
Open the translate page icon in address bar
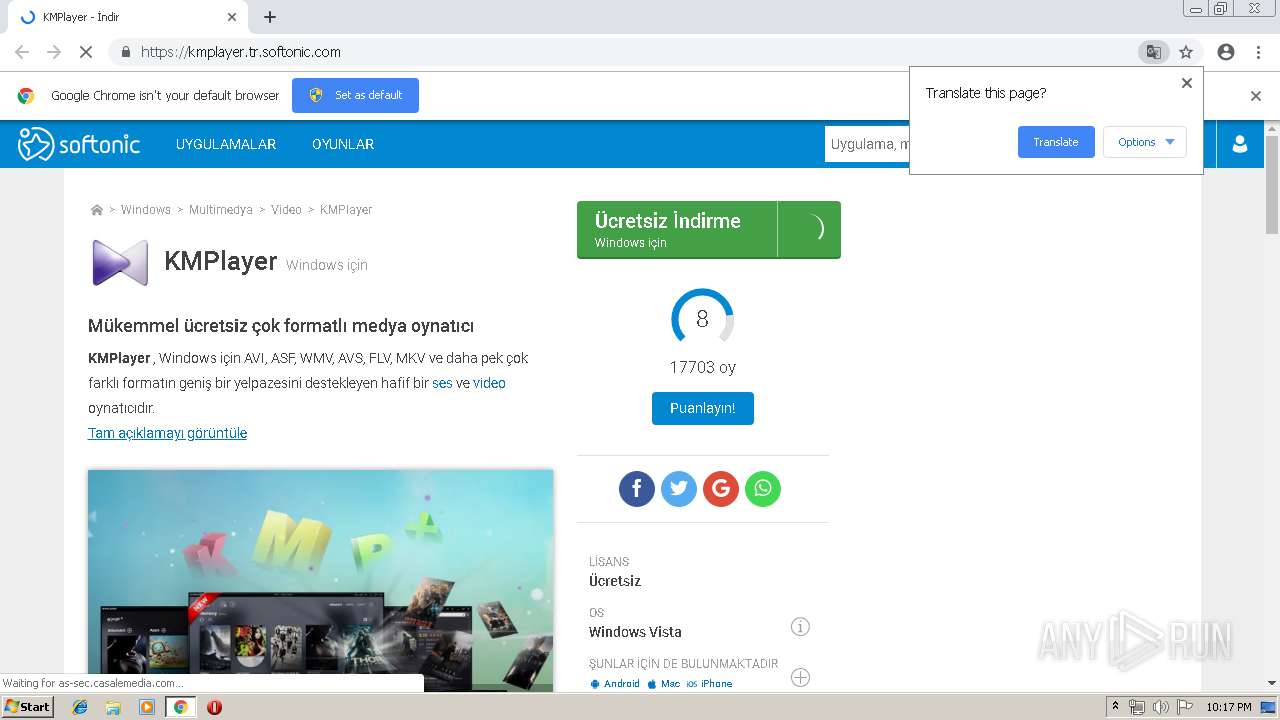pyautogui.click(x=1153, y=52)
